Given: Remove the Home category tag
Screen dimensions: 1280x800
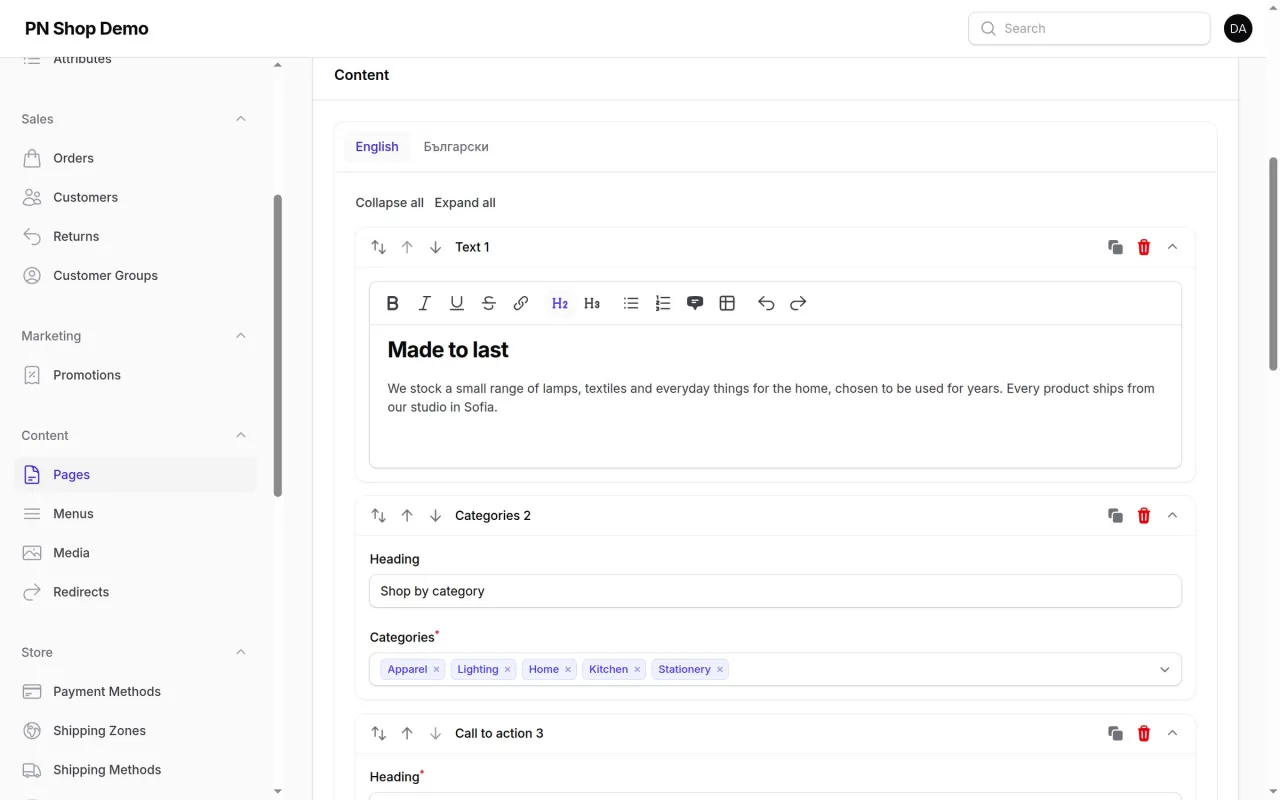Looking at the screenshot, I should tap(568, 670).
